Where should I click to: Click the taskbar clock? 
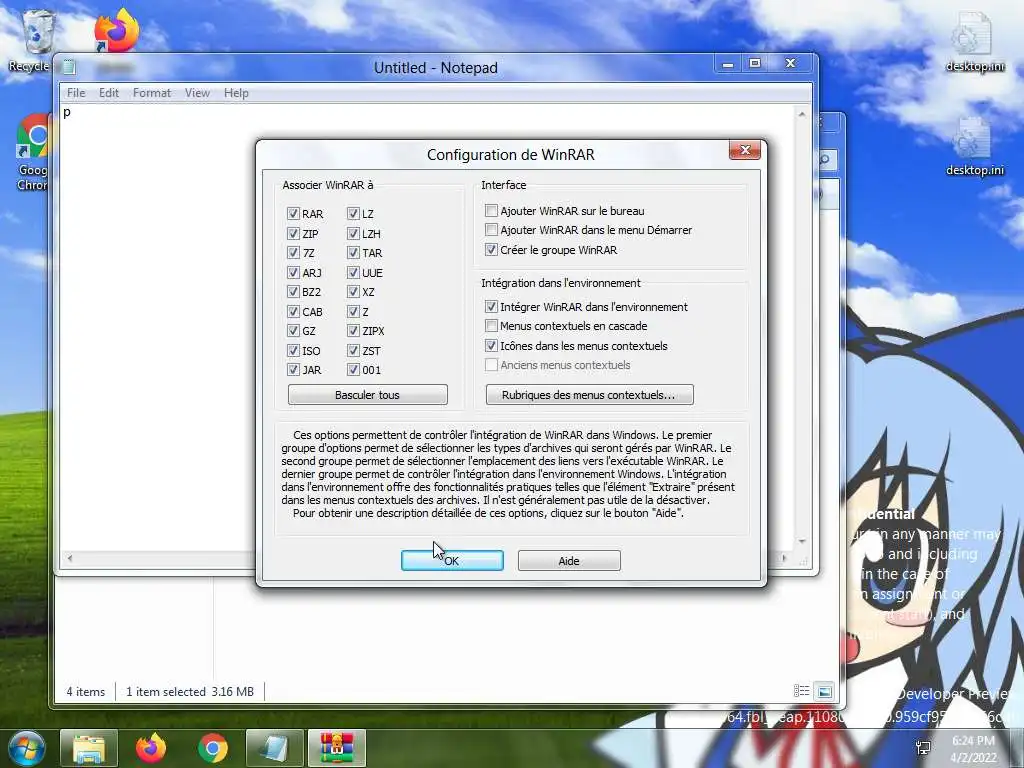[973, 748]
